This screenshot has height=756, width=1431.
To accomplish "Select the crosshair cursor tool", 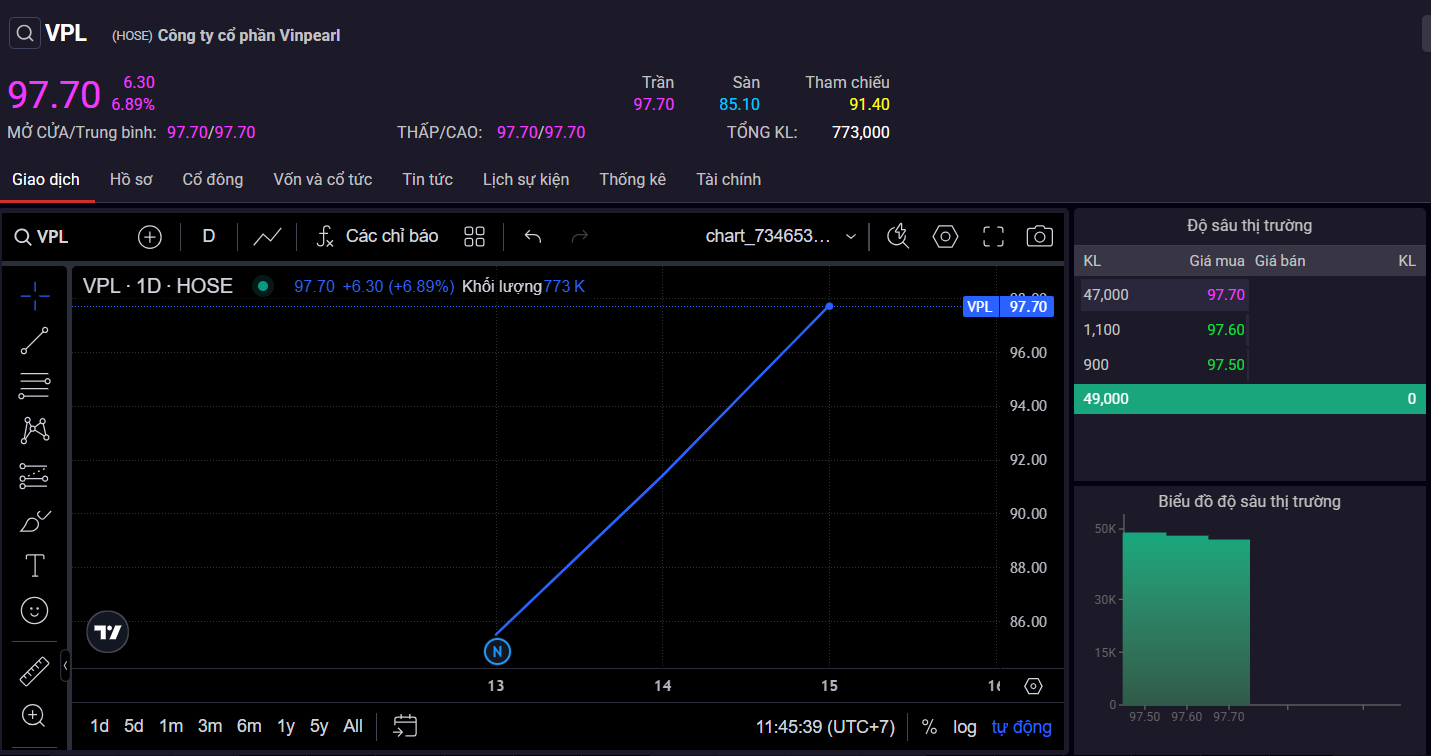I will pyautogui.click(x=35, y=295).
